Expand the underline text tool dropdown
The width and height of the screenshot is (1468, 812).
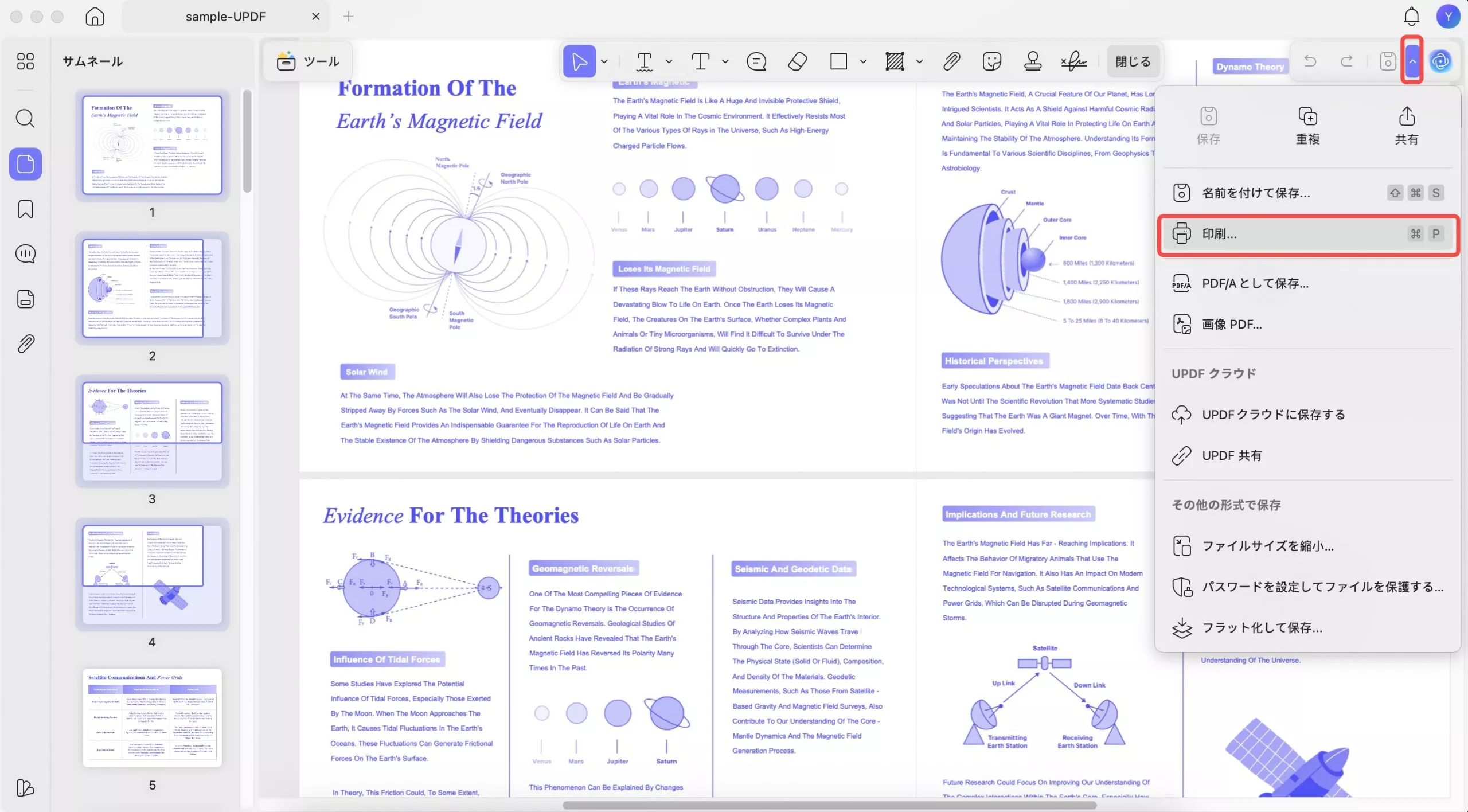[669, 61]
